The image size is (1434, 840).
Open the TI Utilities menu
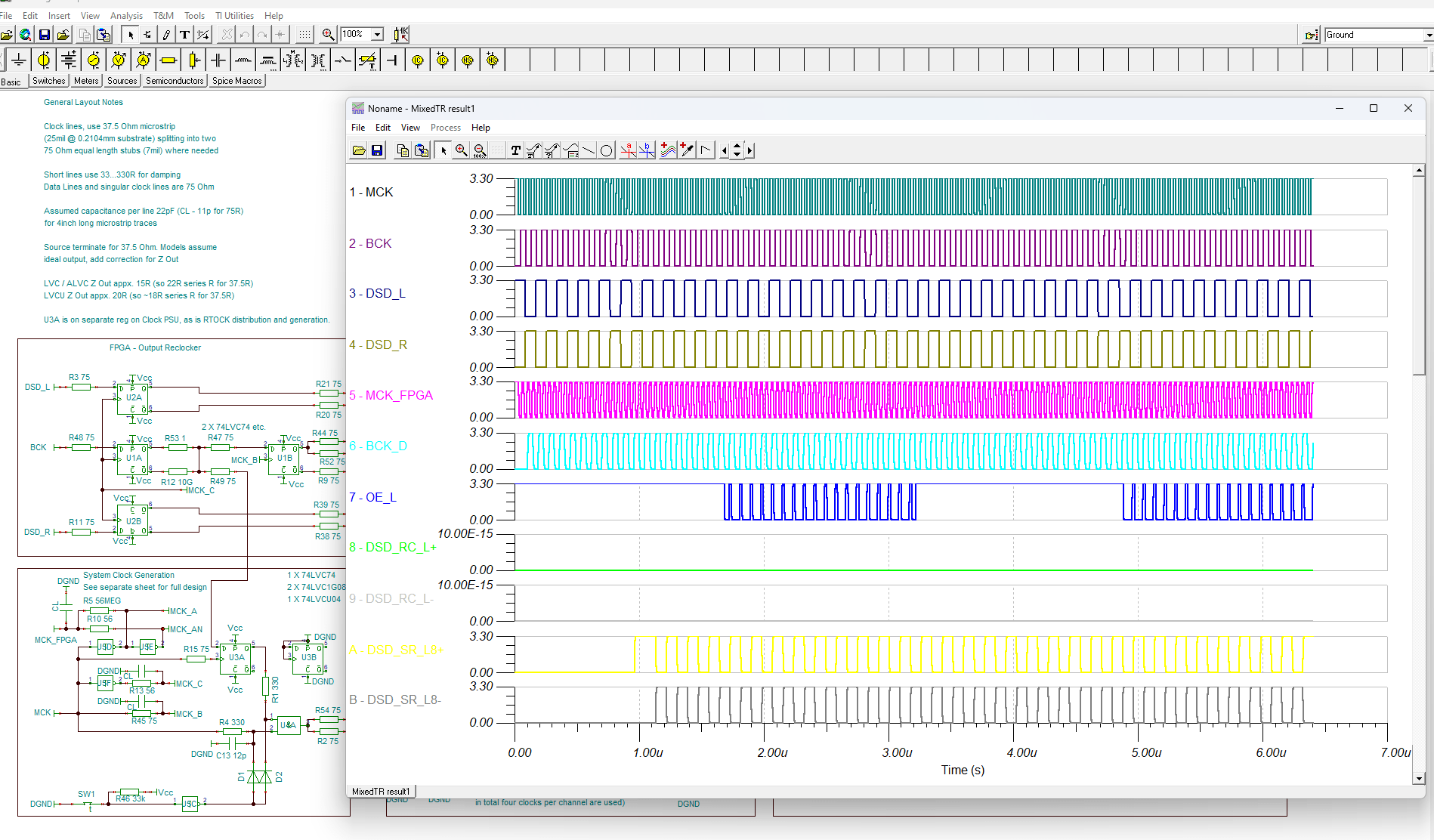[x=234, y=16]
